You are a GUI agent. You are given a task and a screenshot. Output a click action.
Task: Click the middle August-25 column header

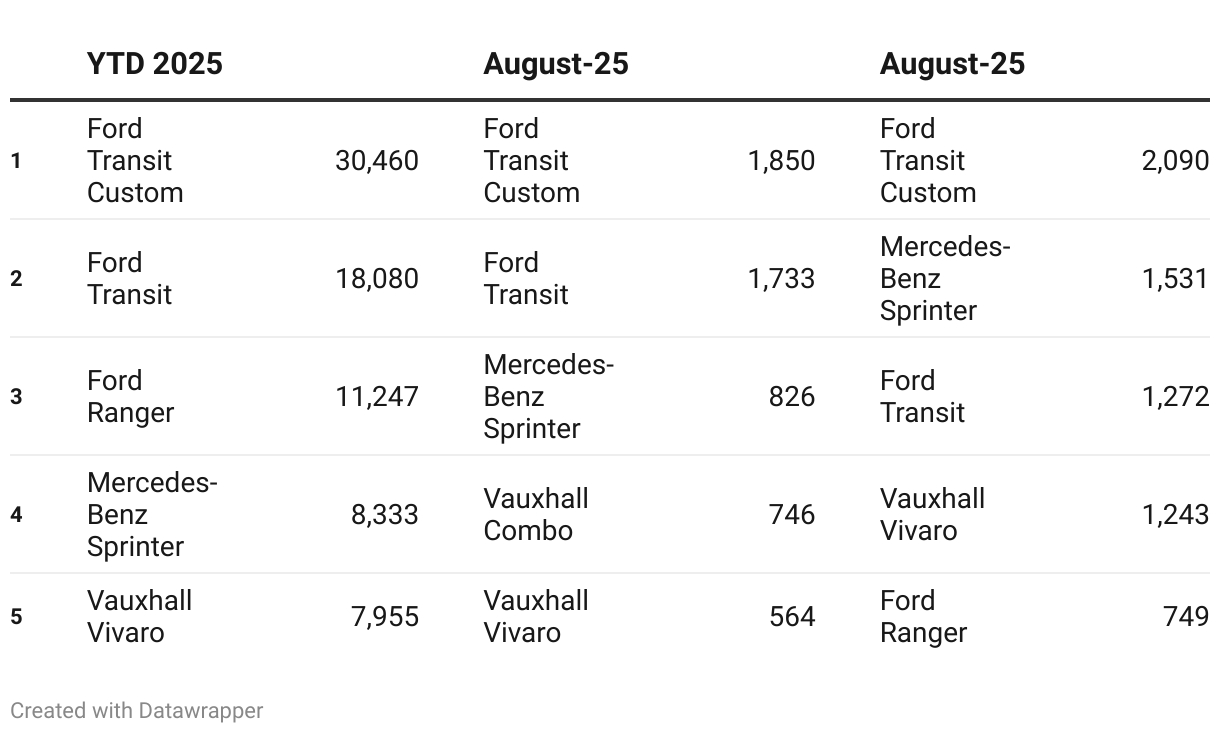[x=556, y=64]
